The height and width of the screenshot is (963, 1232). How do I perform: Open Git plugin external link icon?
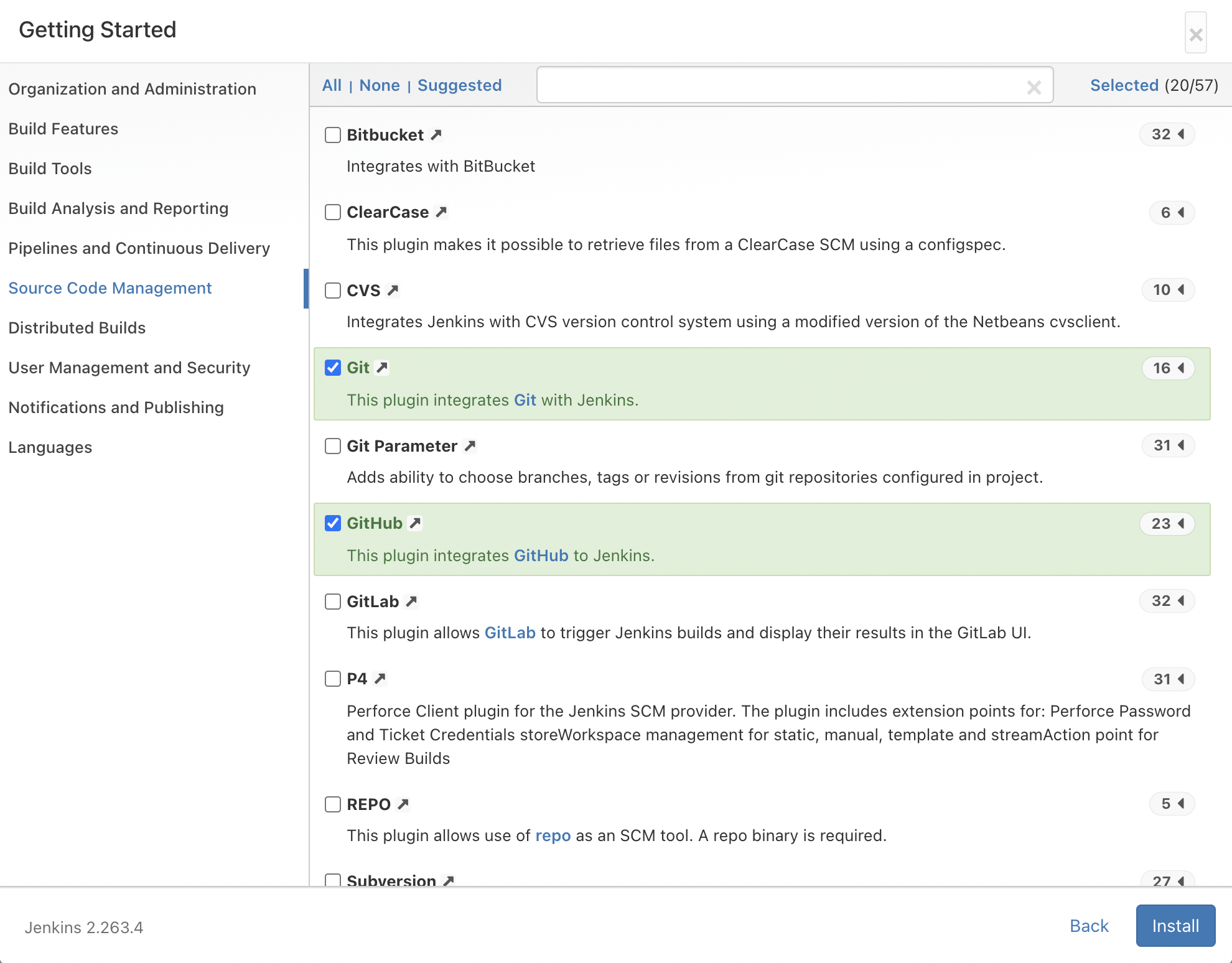click(382, 368)
